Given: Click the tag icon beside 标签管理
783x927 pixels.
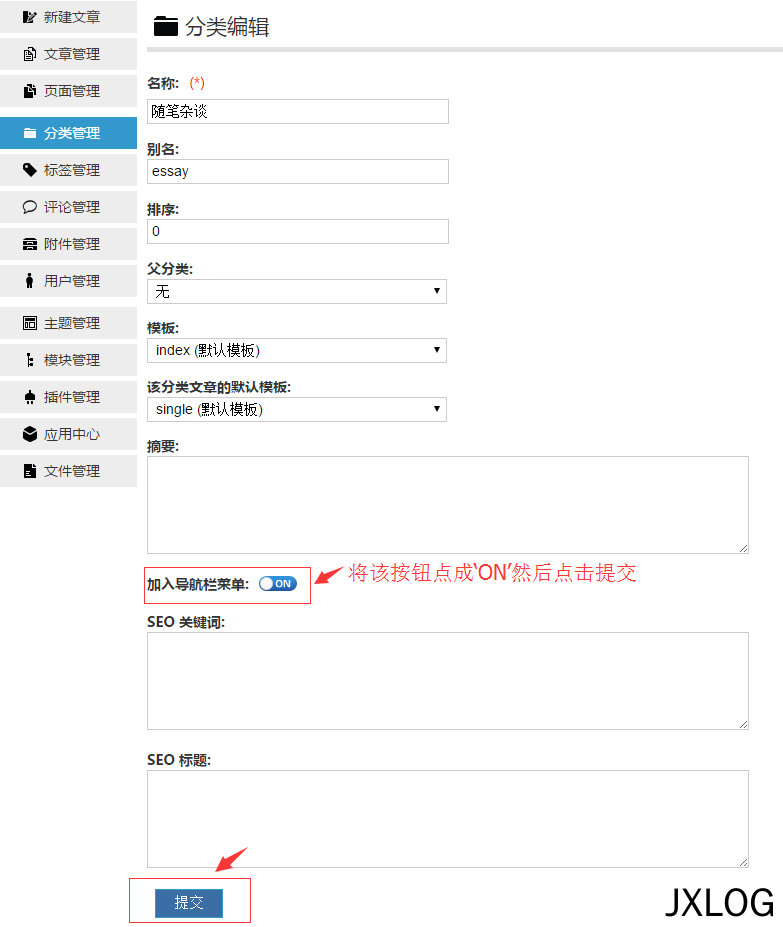Looking at the screenshot, I should (30, 170).
